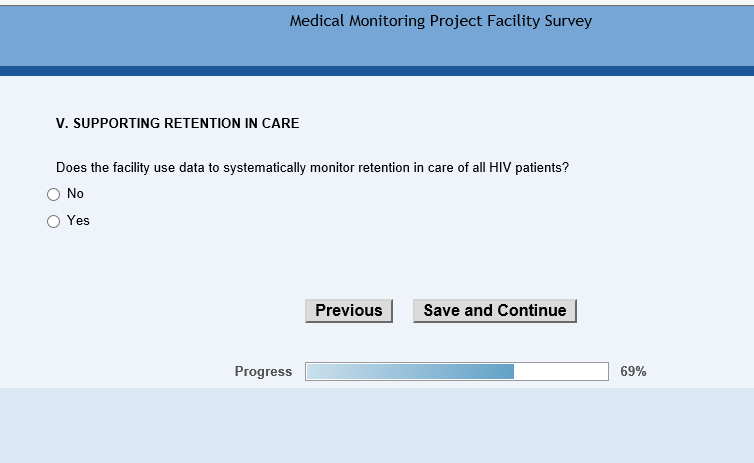
Task: Click the "No" answer label text
Action: [75, 194]
